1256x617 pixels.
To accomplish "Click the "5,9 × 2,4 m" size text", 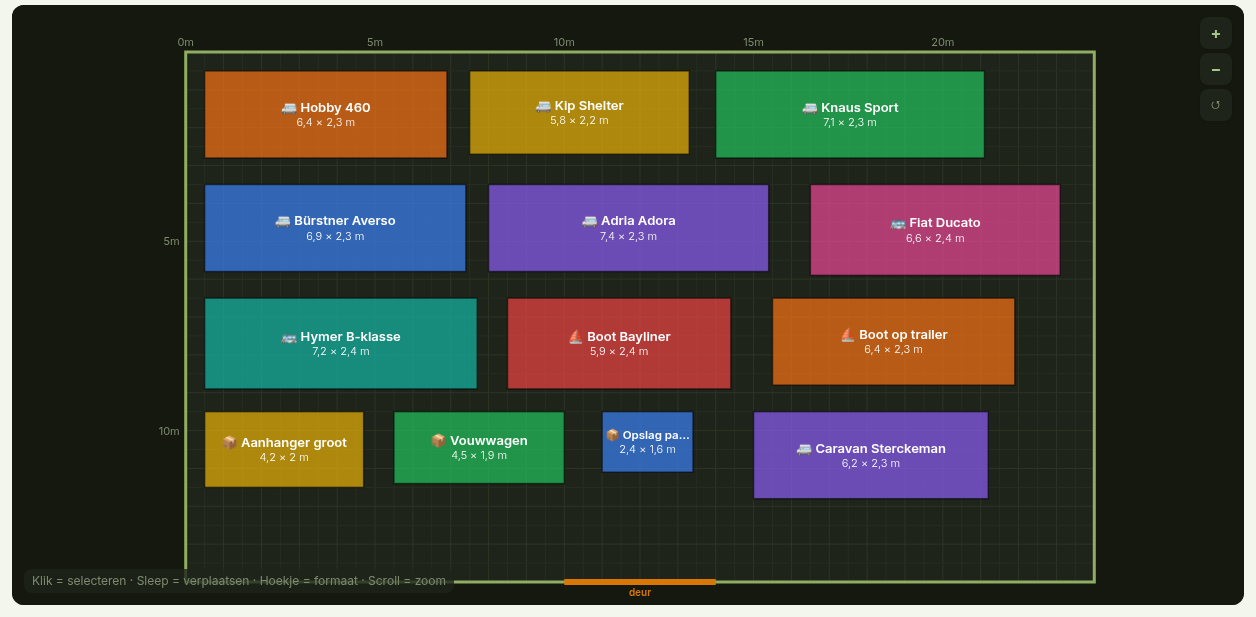I will [x=619, y=352].
